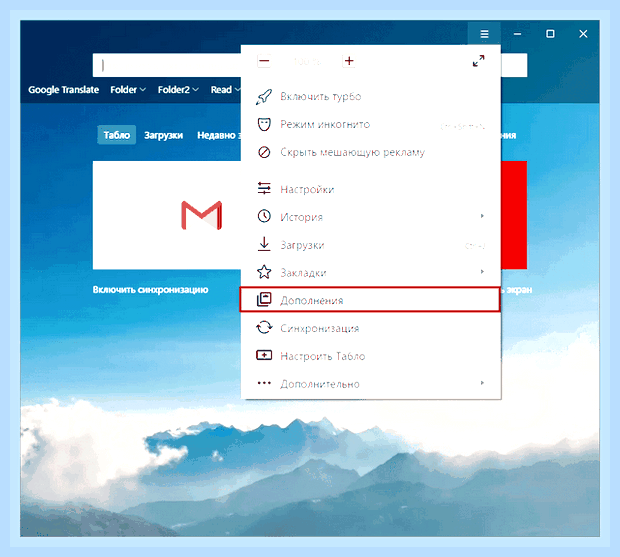Click the bookmarks star icon

click(264, 272)
